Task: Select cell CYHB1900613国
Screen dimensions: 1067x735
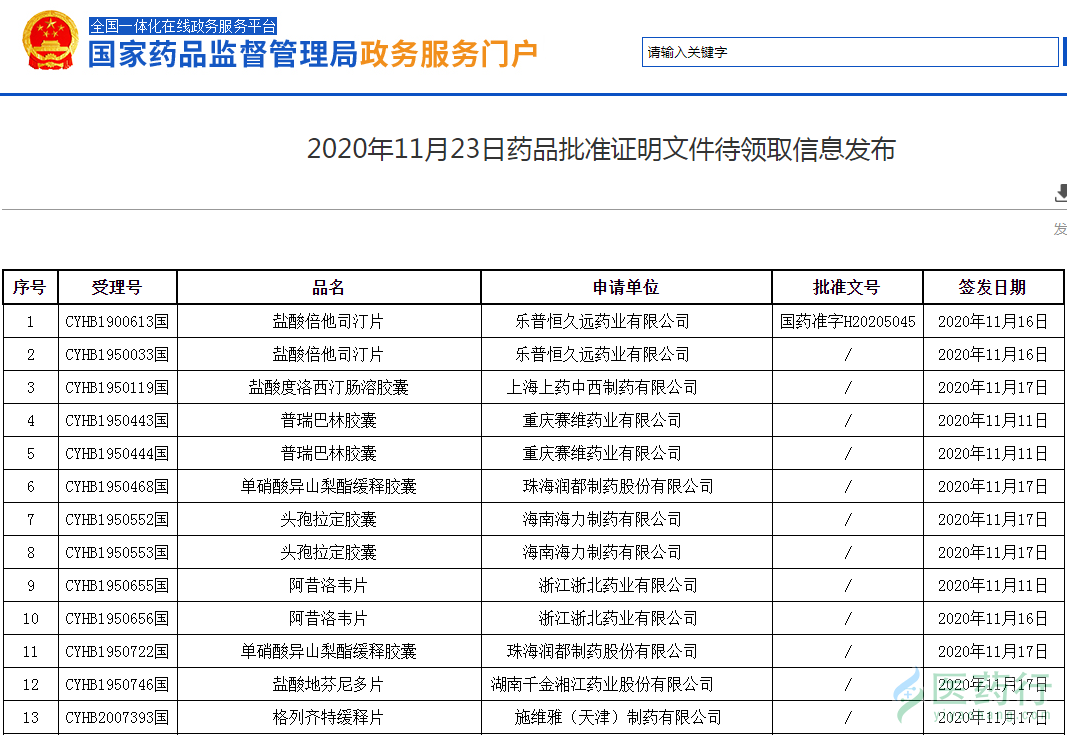Action: tap(117, 321)
